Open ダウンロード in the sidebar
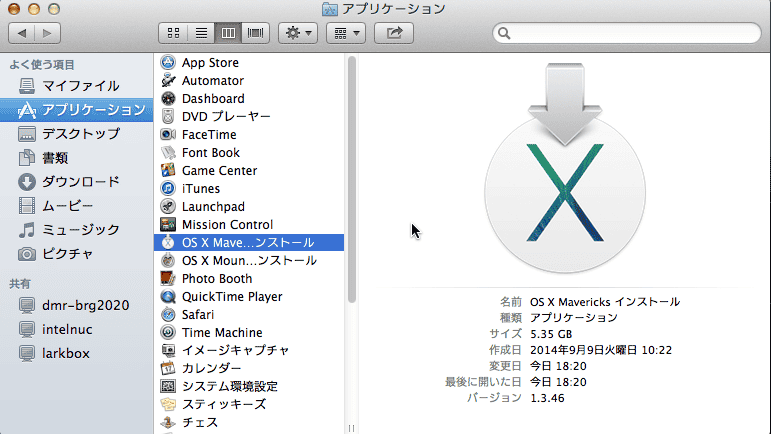 point(77,182)
